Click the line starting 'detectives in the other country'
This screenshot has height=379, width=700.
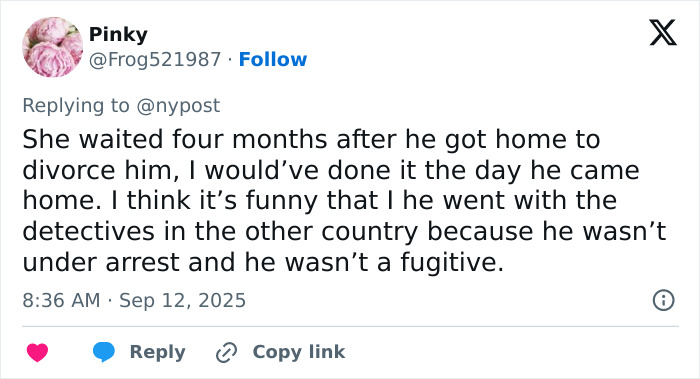click(344, 231)
